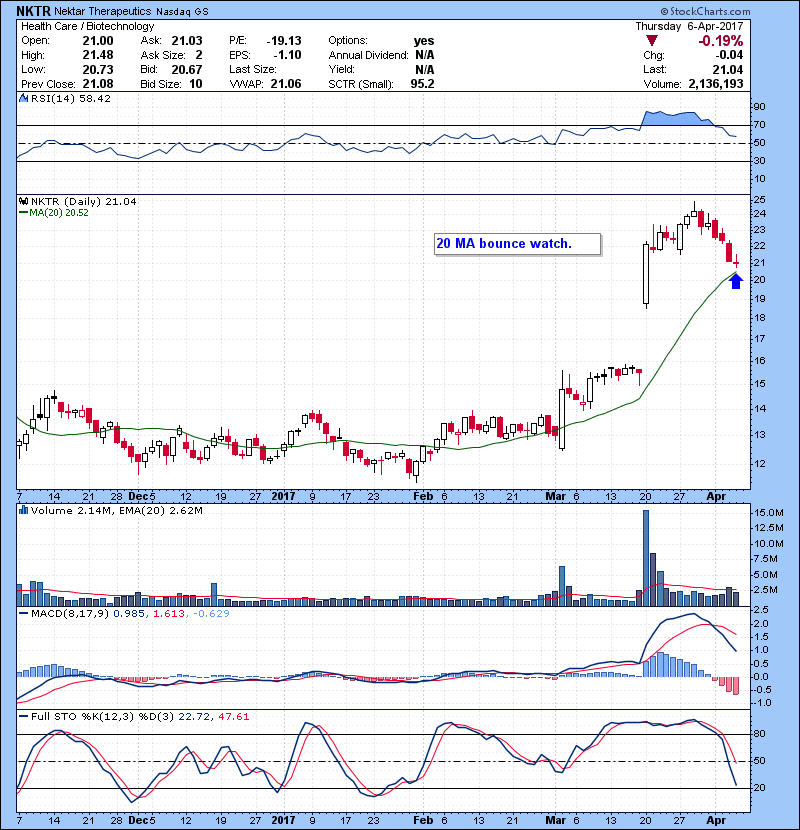Click the '20 MA bounce watch.' annotation box
This screenshot has width=800, height=830.
pyautogui.click(x=517, y=244)
